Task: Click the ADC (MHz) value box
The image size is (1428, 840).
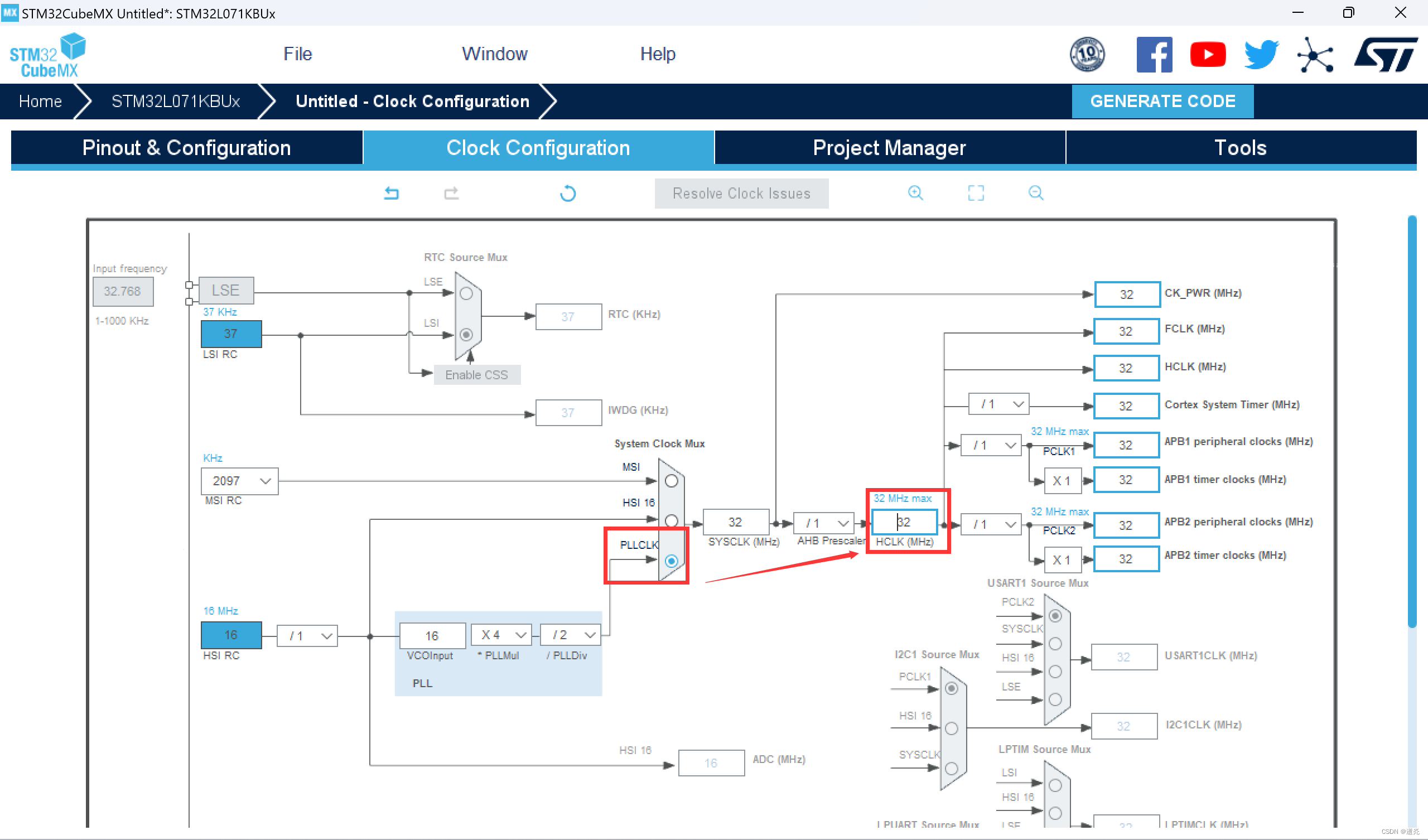Action: tap(711, 763)
